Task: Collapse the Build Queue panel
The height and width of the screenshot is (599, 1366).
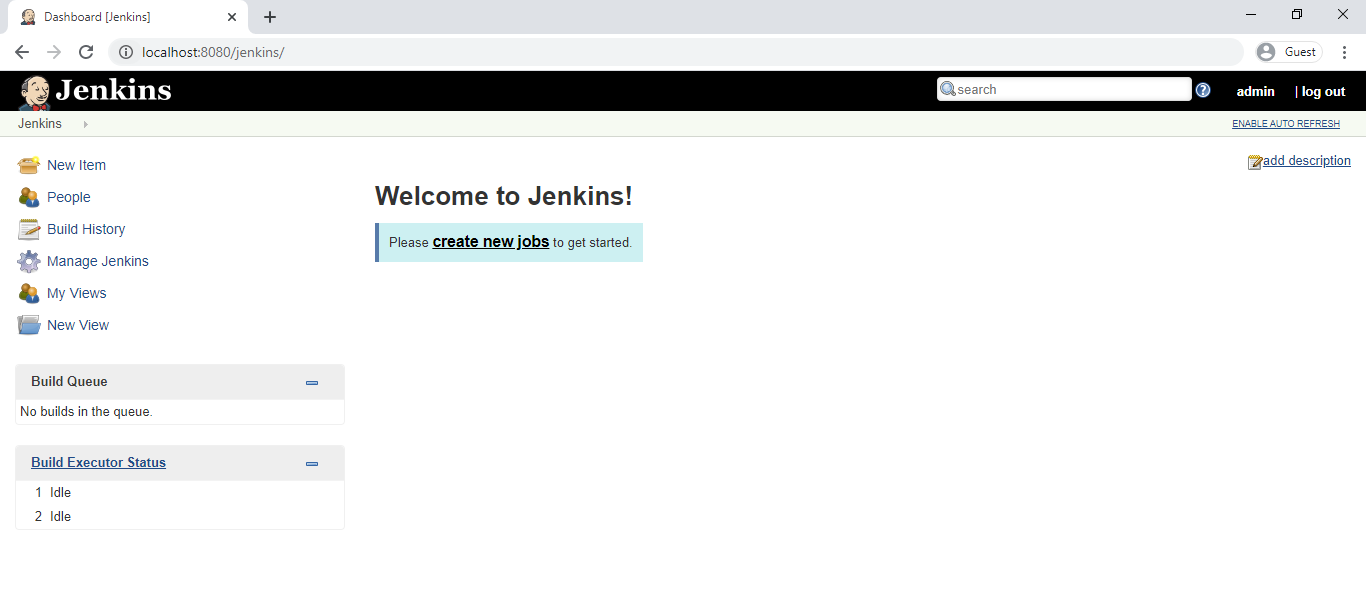Action: tap(312, 382)
